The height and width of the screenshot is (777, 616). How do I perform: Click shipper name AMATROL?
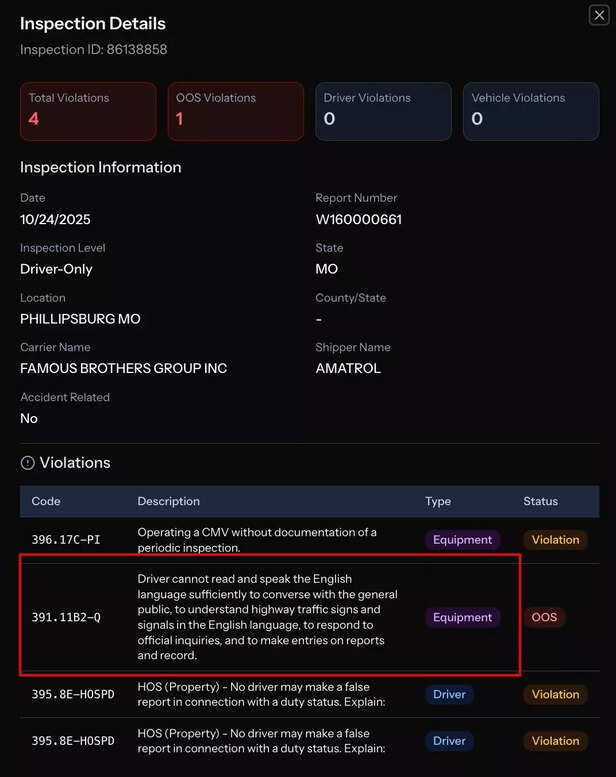click(x=348, y=368)
